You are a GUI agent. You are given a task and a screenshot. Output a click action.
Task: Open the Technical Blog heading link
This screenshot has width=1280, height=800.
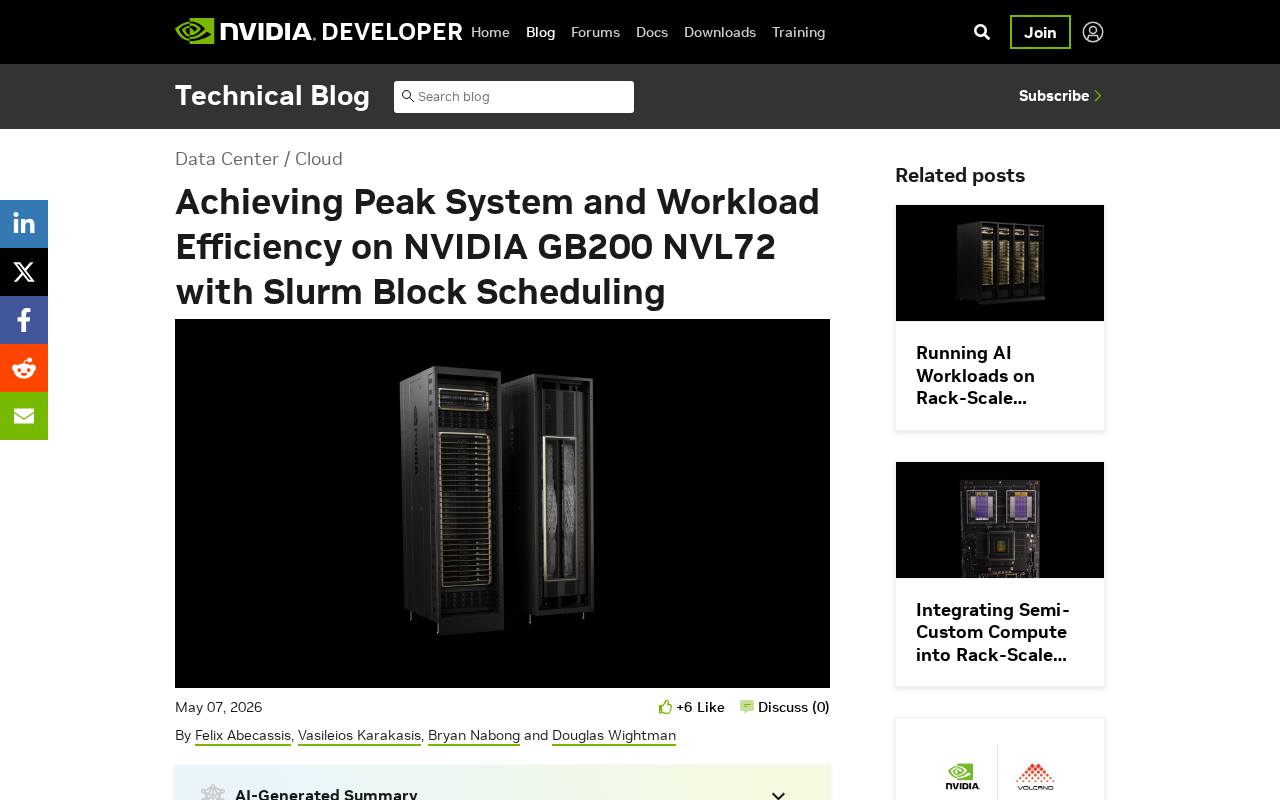point(272,96)
